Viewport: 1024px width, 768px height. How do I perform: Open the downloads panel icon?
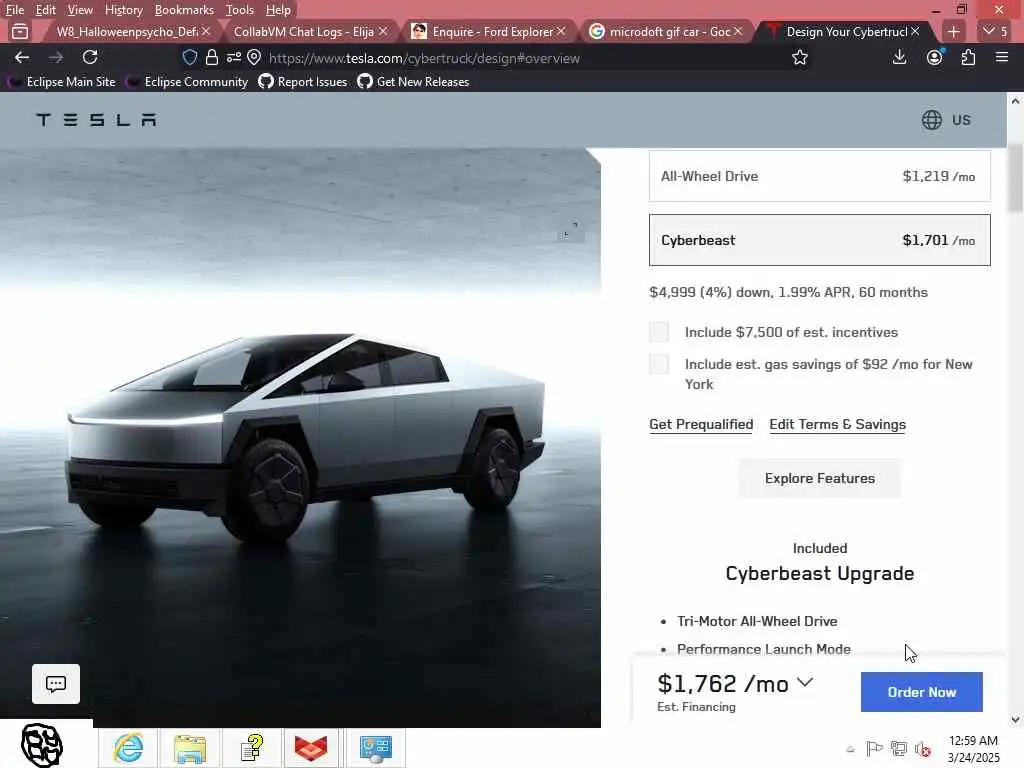point(899,57)
